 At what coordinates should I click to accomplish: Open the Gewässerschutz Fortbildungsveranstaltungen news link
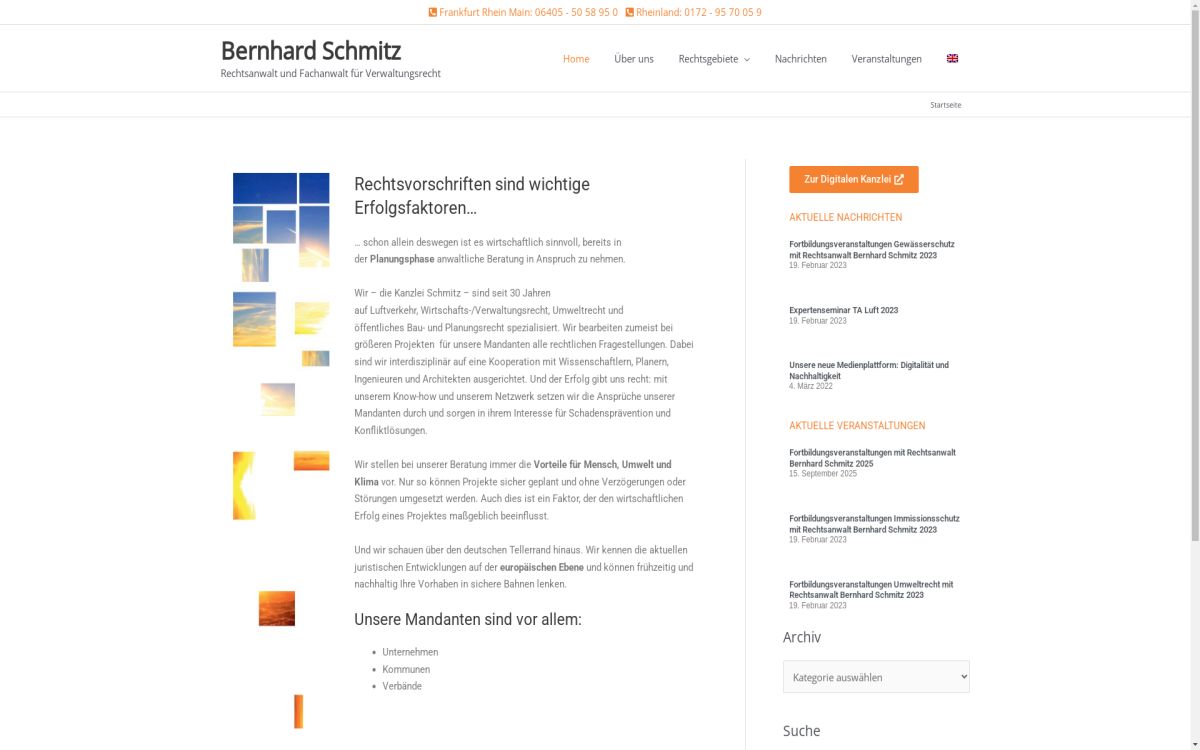871,248
